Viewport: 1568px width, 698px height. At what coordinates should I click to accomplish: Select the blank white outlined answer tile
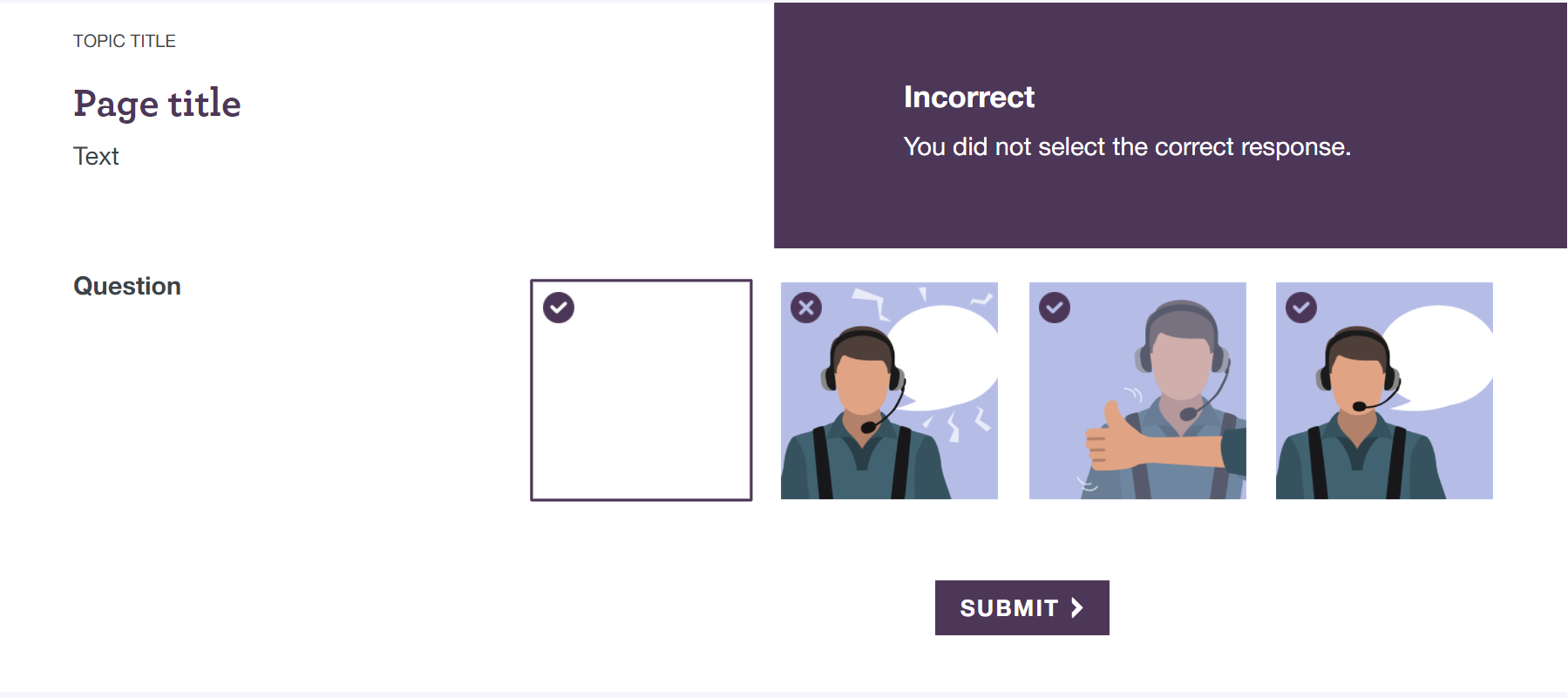(641, 390)
